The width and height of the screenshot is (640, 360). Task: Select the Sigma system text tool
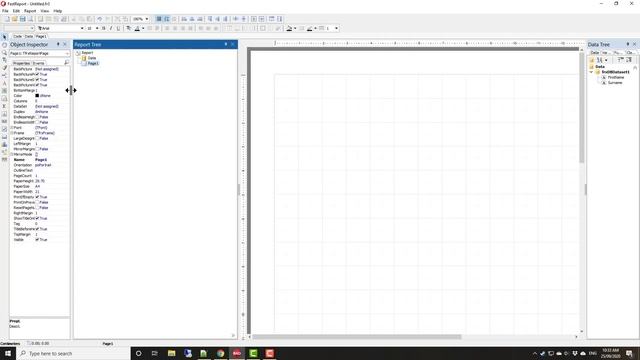pos(4,106)
